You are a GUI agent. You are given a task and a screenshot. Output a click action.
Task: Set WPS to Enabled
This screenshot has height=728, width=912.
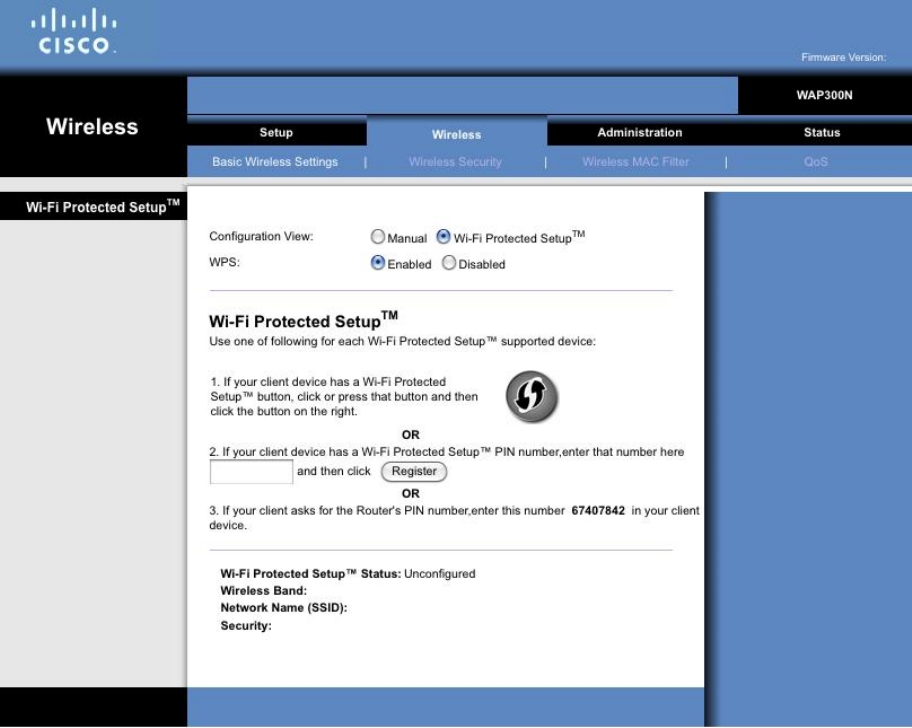coord(378,263)
